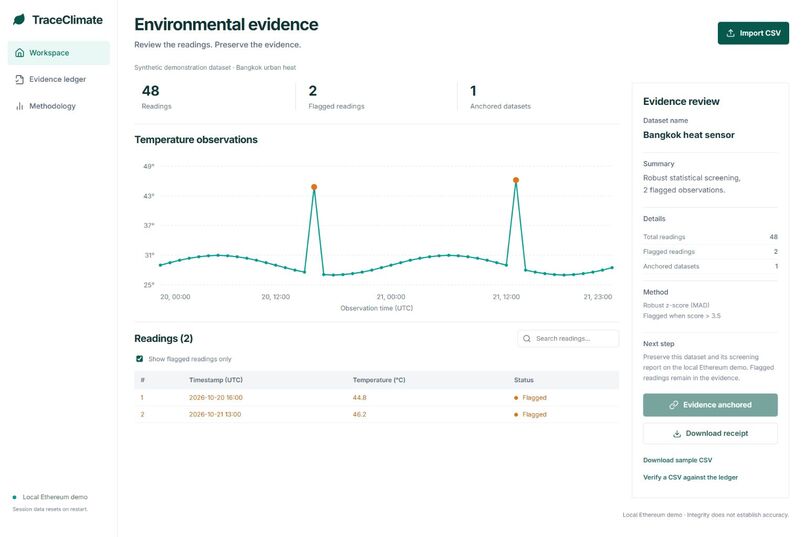Image resolution: width=806 pixels, height=537 pixels.
Task: Click the Synthetic demonstration dataset caption
Action: 215,67
